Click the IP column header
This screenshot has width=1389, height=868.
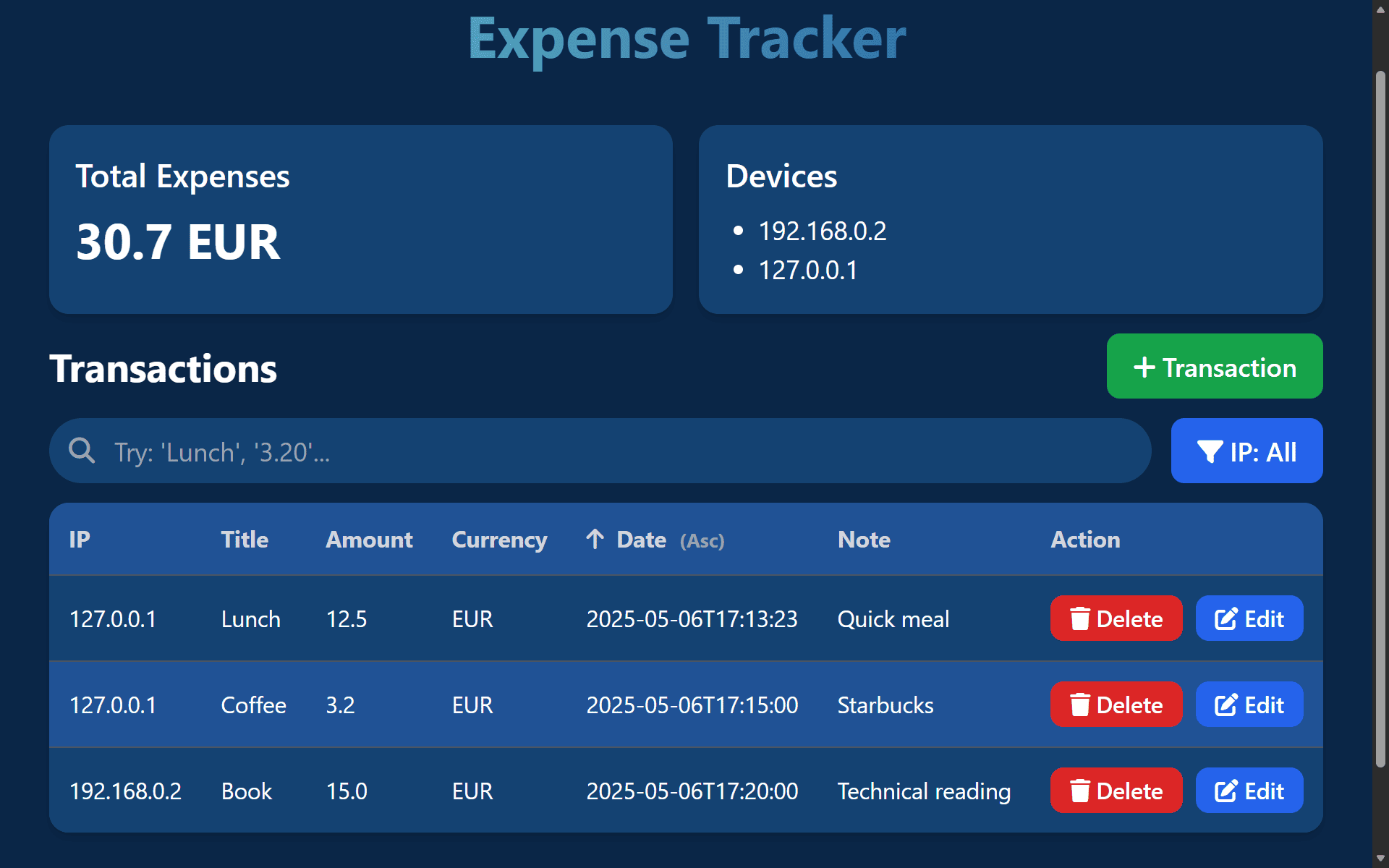tap(80, 540)
